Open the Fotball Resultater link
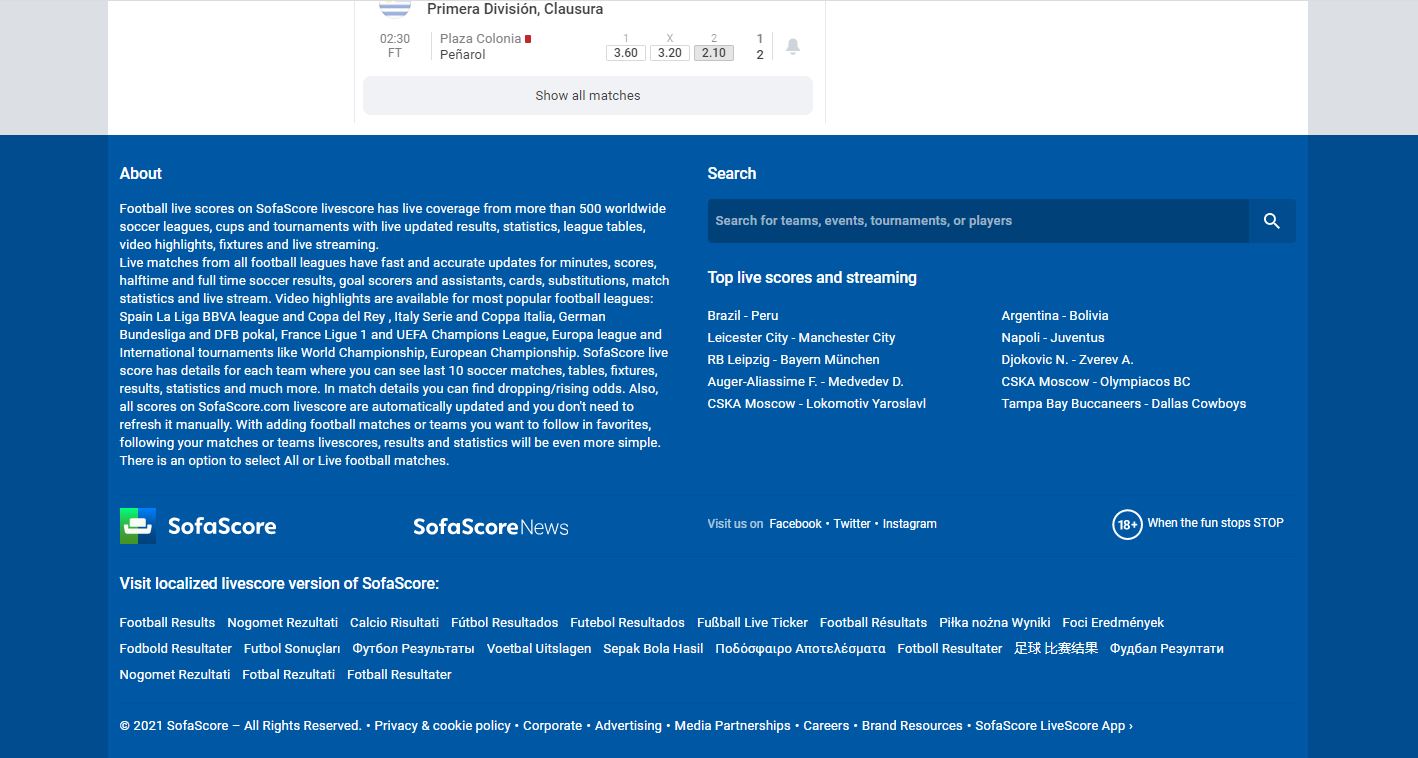Screen dimensions: 1418x758 tap(399, 675)
